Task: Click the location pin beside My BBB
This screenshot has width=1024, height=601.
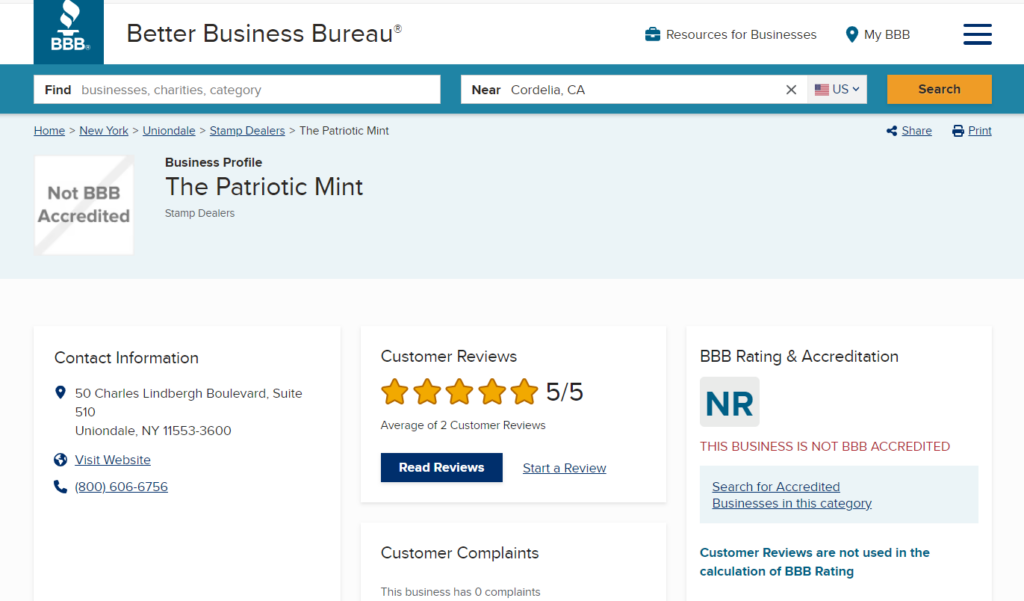Action: 852,35
